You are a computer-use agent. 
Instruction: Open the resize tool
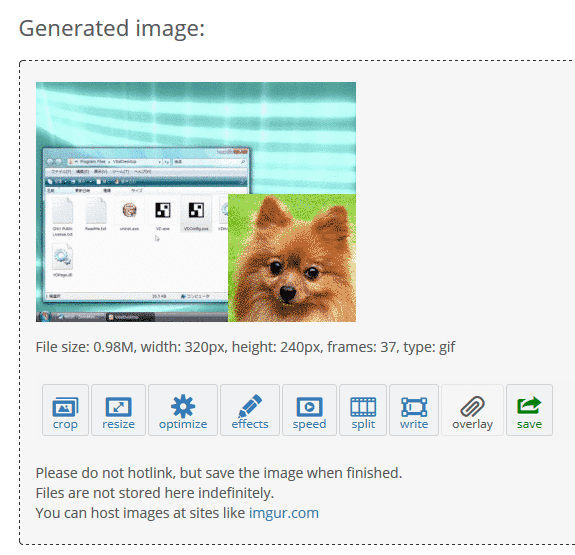(118, 410)
